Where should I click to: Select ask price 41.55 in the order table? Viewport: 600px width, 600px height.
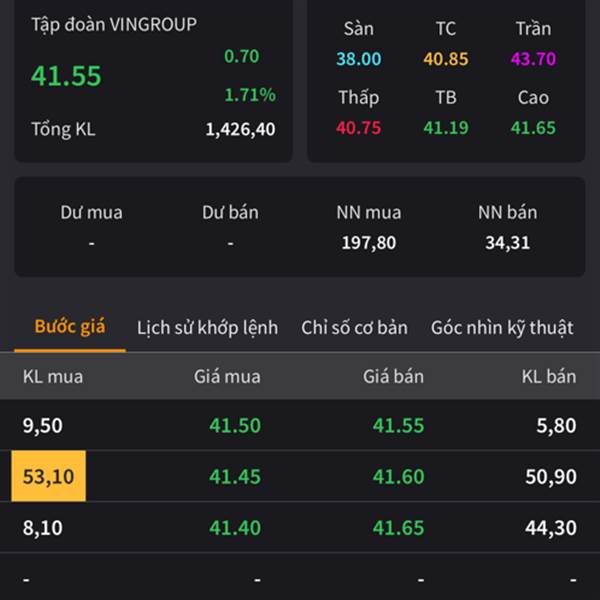(398, 426)
